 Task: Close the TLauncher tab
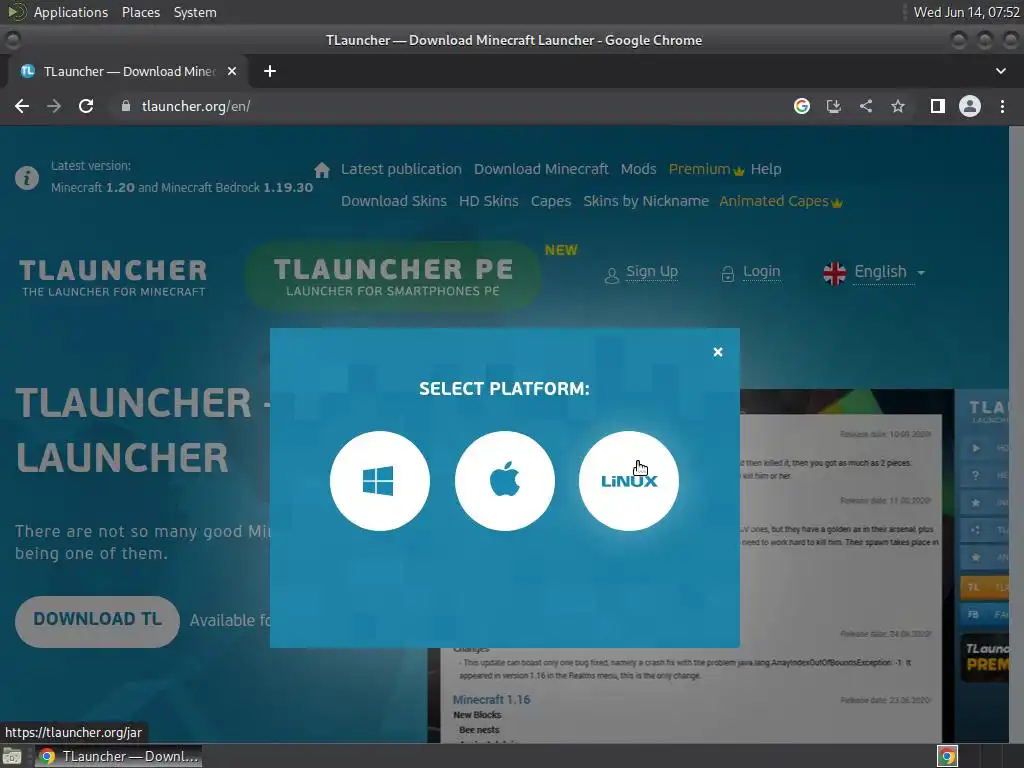(232, 71)
